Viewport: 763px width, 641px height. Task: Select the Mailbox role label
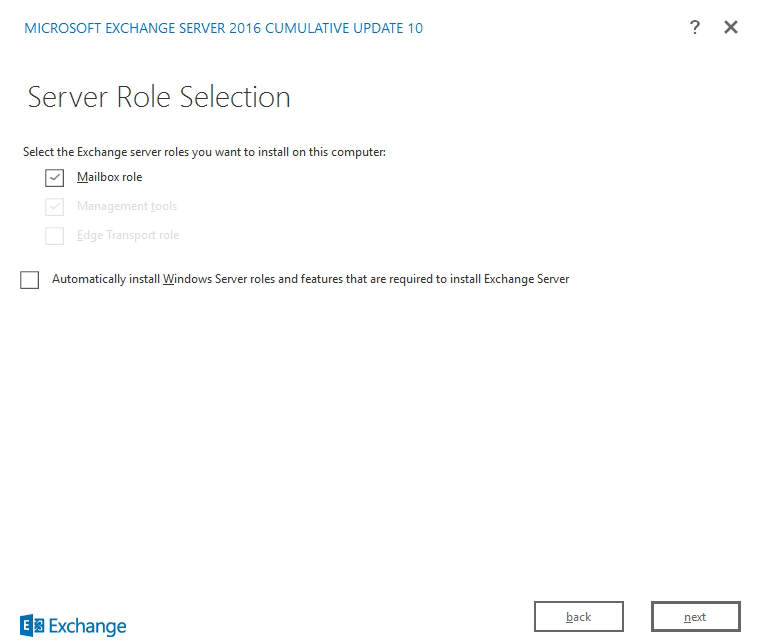pyautogui.click(x=109, y=177)
